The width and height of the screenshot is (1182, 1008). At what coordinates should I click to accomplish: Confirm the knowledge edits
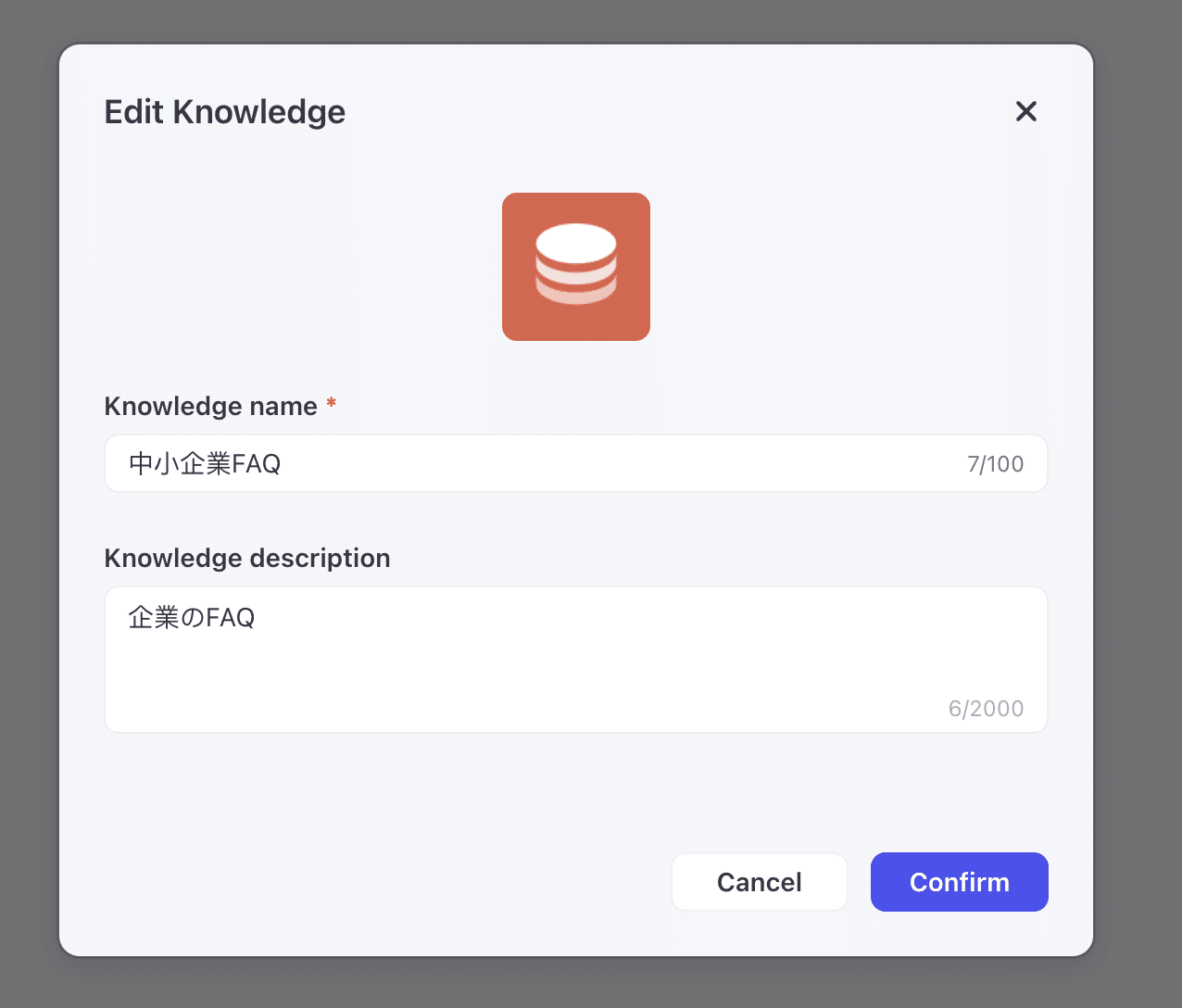(x=959, y=882)
